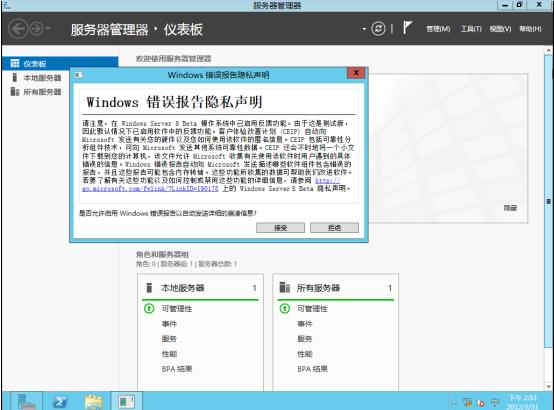Open the navigation history dropdown arrow
This screenshot has height=410, width=554.
pos(48,28)
